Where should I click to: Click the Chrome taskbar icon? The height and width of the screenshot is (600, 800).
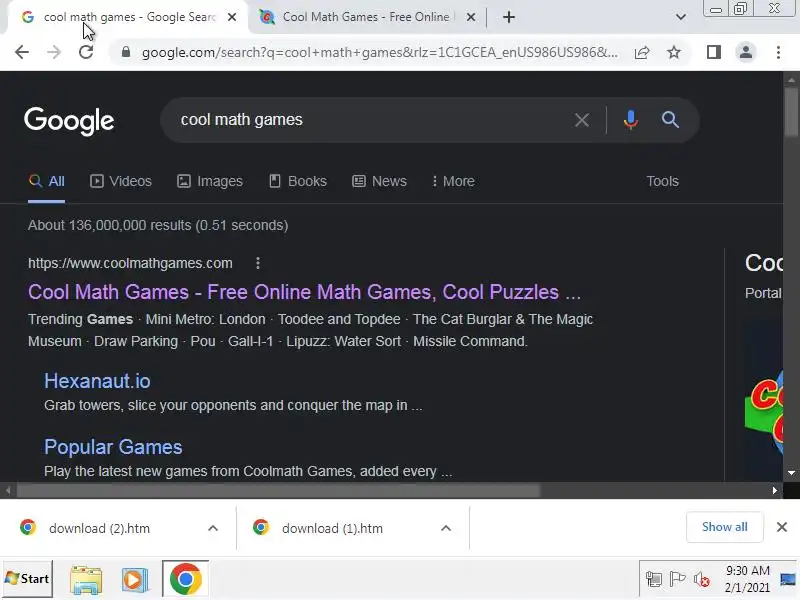pyautogui.click(x=185, y=579)
